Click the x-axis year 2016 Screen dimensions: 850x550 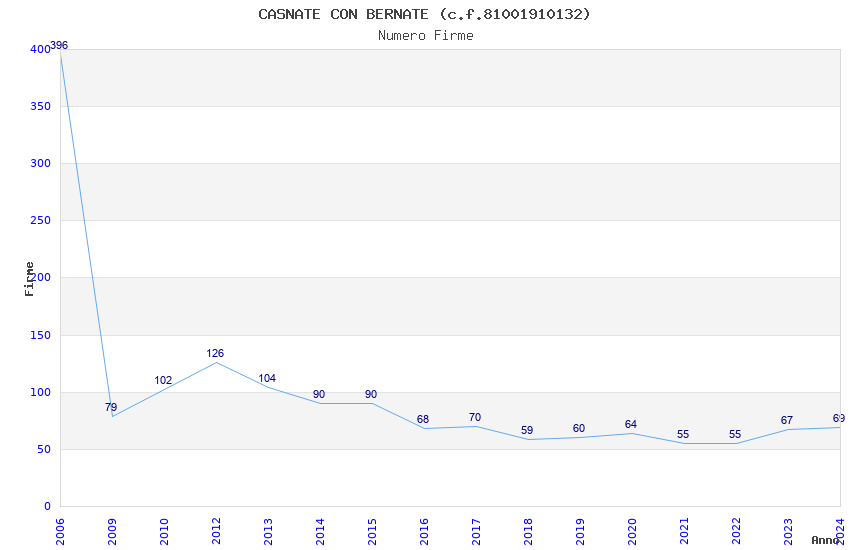point(424,532)
